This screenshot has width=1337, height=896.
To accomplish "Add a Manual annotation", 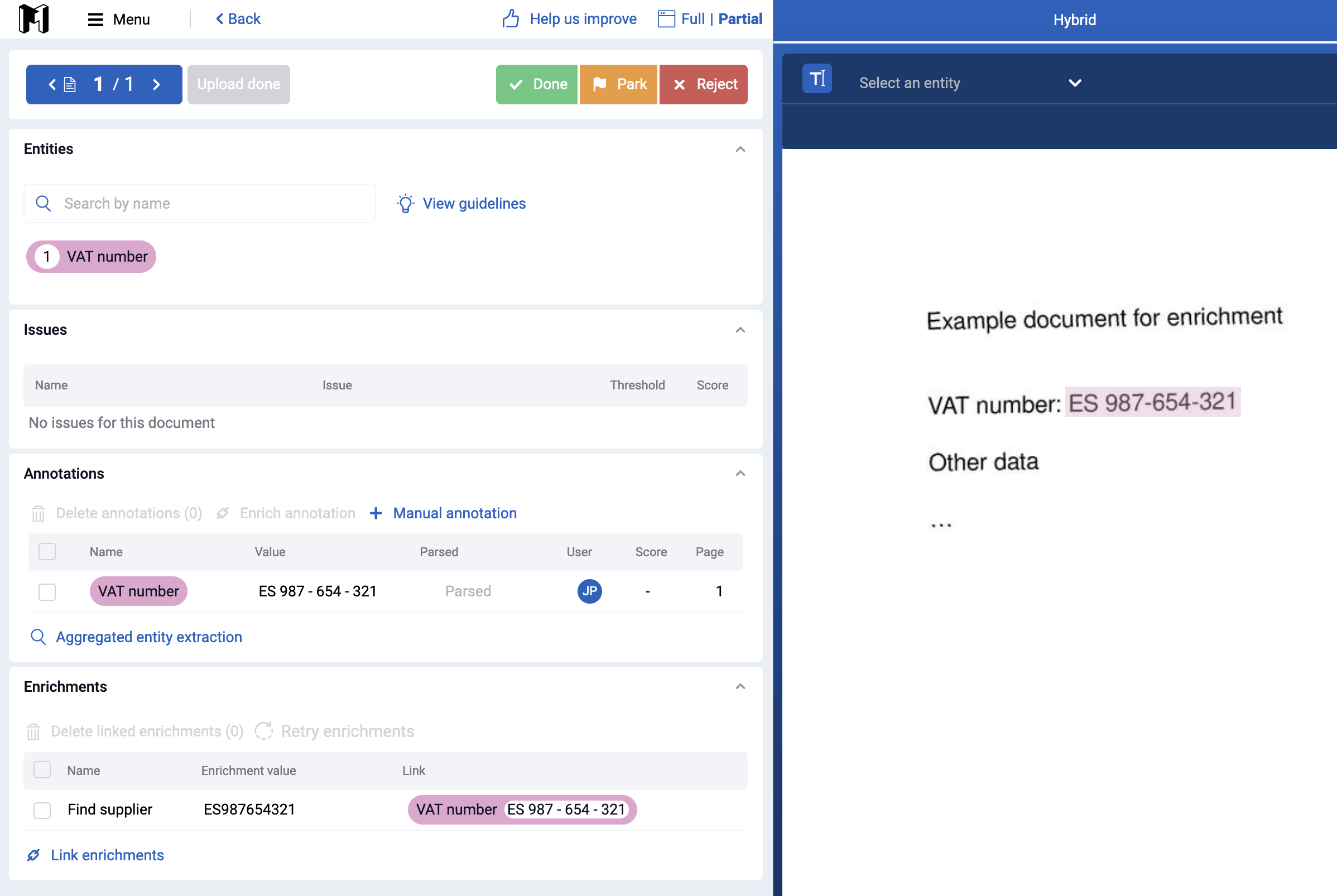I will (x=444, y=513).
